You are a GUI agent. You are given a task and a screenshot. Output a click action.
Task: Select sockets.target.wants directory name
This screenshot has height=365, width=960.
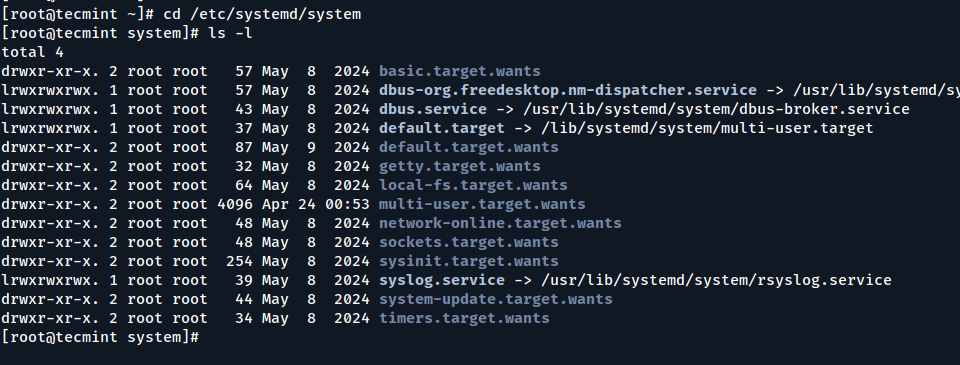(468, 243)
